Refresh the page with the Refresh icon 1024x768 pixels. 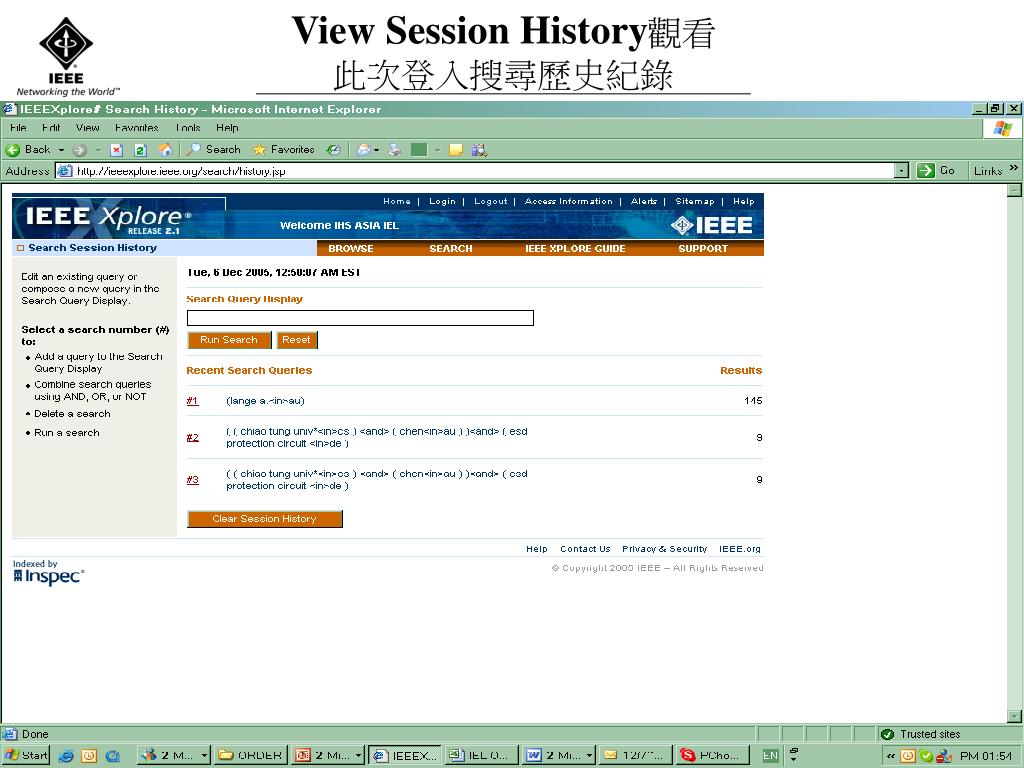click(140, 150)
